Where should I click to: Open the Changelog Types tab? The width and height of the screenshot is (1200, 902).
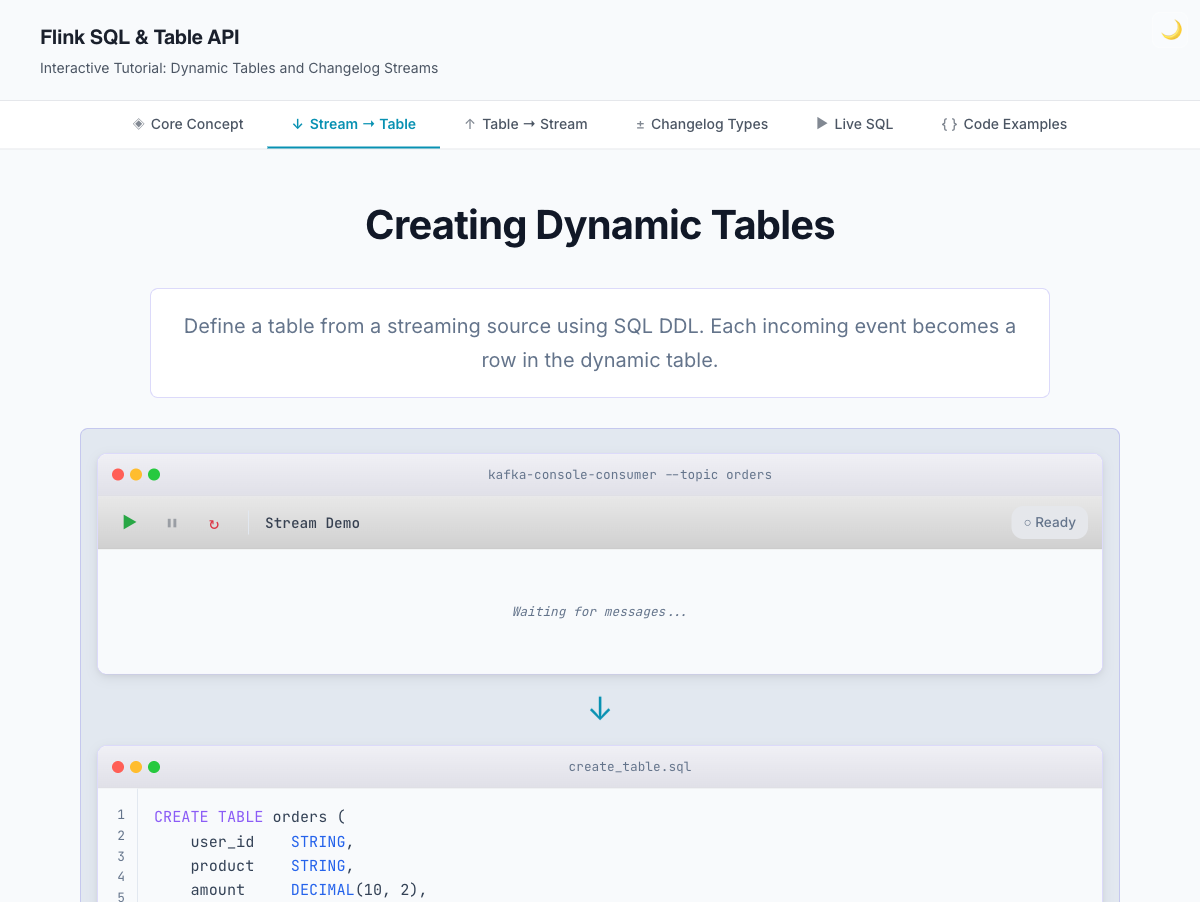pyautogui.click(x=701, y=124)
